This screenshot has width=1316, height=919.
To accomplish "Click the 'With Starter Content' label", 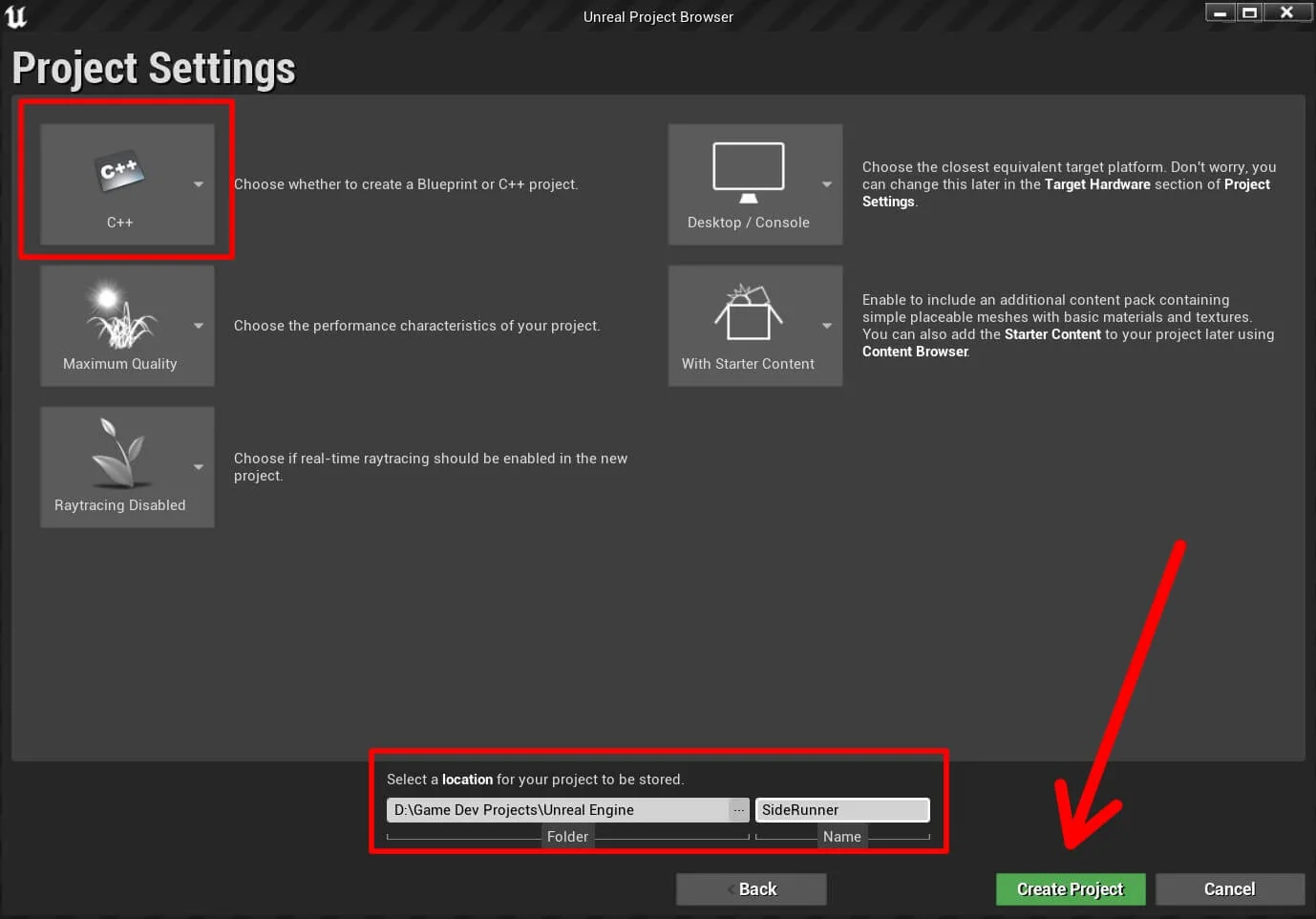I will click(749, 364).
